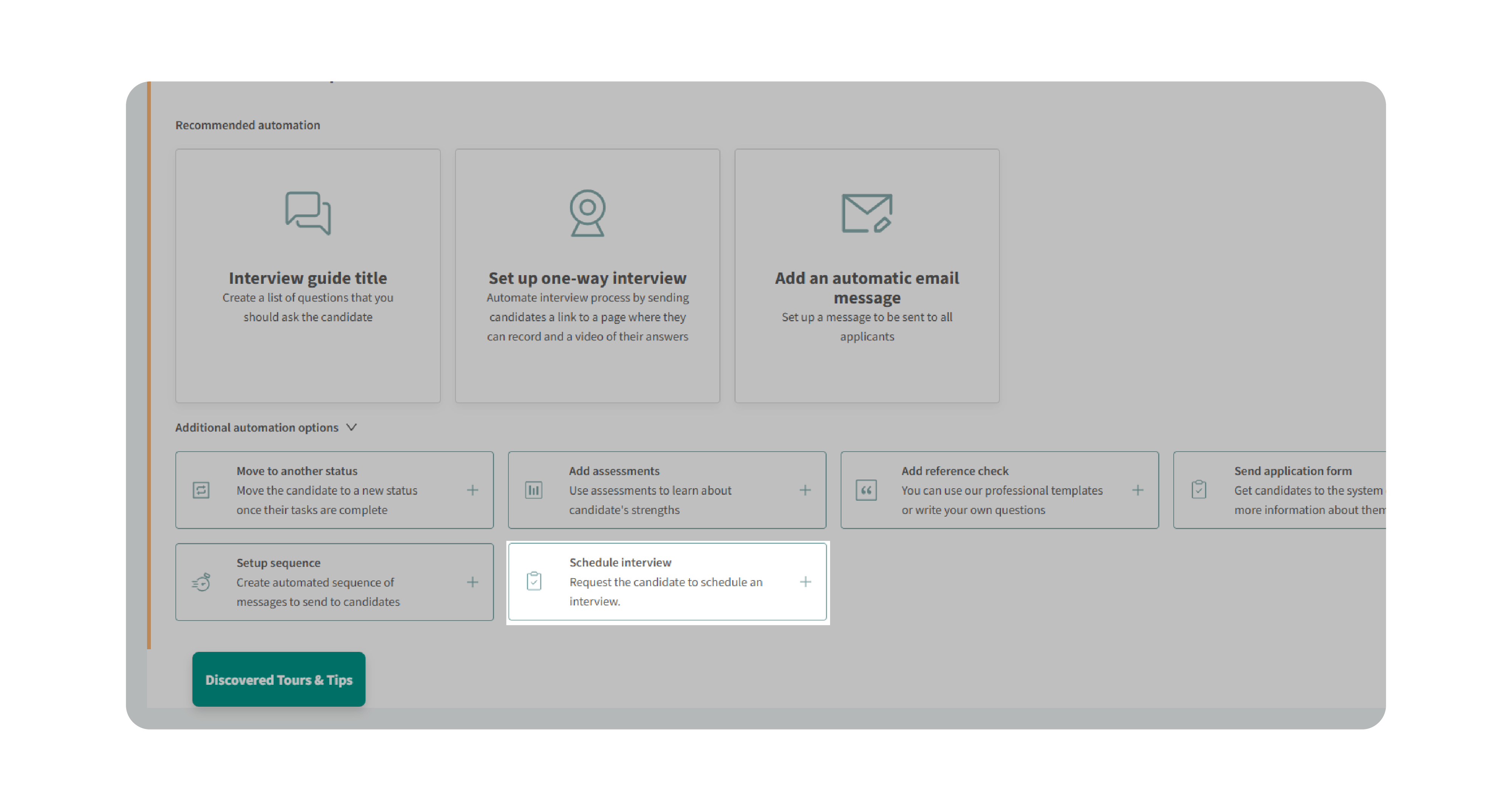
Task: Click the chat bubbles interview guide icon
Action: (308, 213)
